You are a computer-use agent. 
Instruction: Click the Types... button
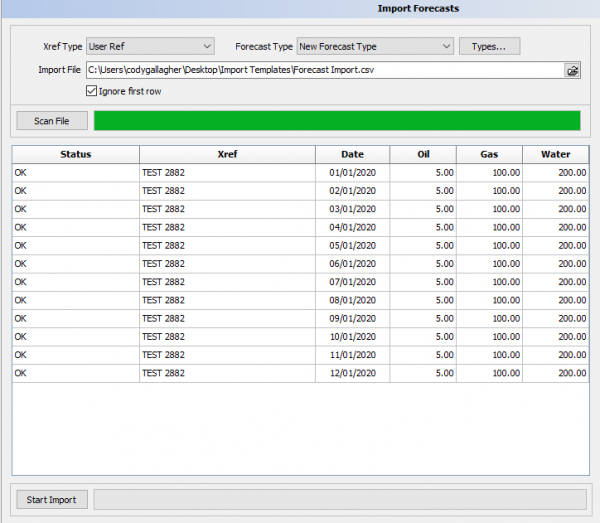(489, 46)
